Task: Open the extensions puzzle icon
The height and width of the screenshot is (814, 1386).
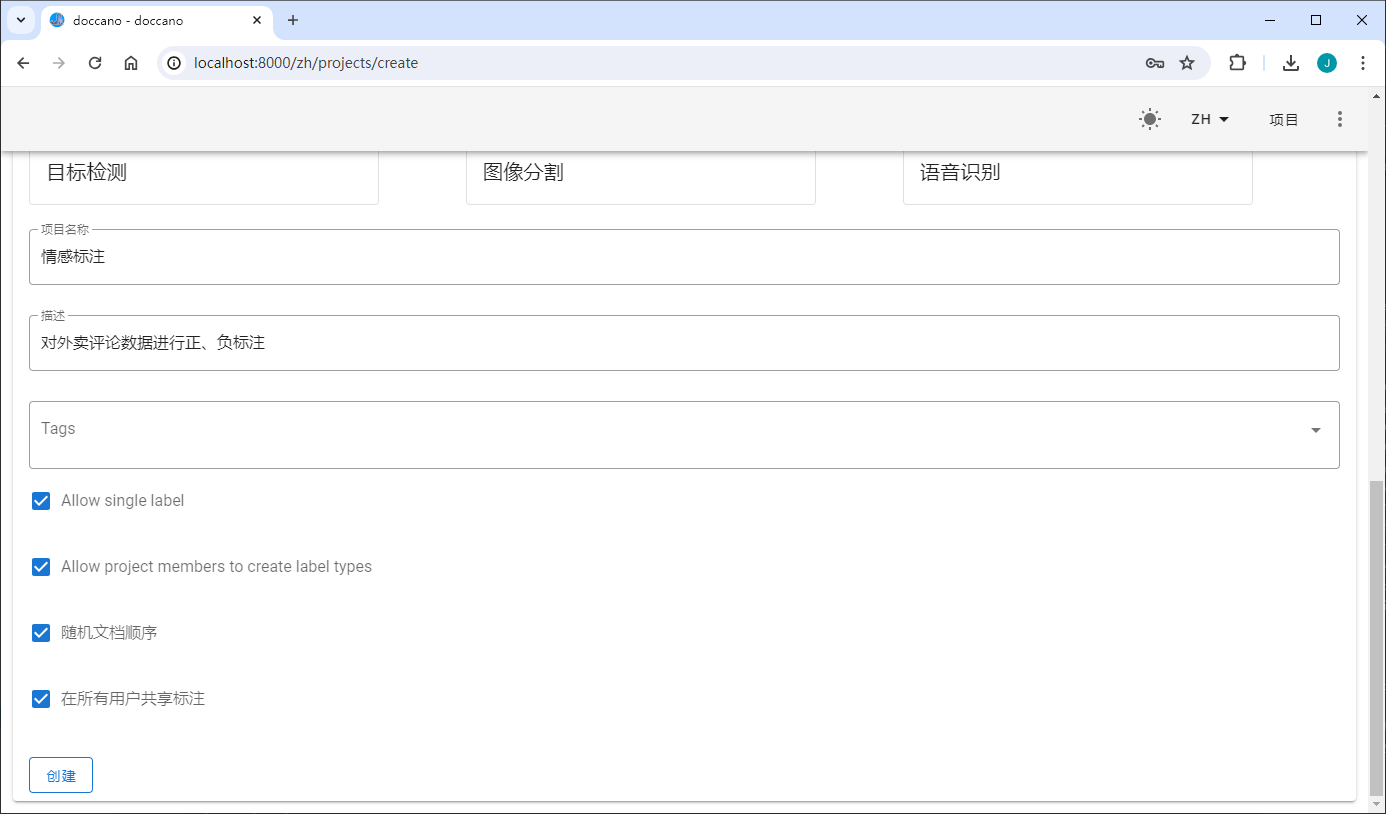Action: [1238, 63]
